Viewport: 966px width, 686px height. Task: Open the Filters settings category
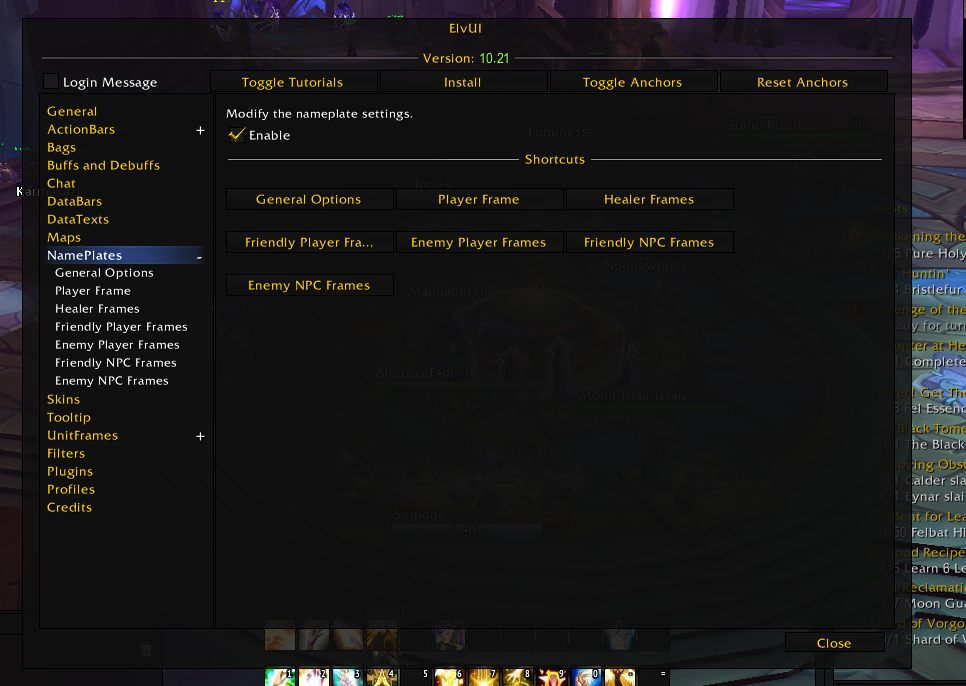(x=66, y=453)
